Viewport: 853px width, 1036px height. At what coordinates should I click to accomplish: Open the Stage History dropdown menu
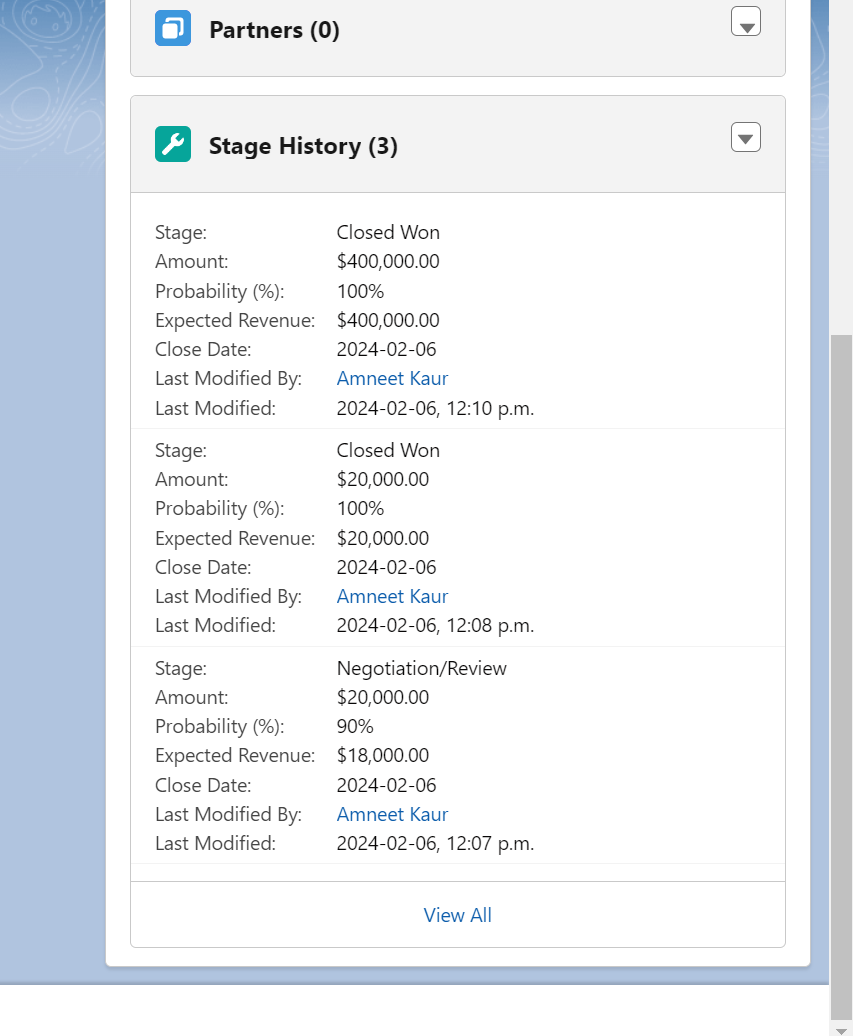tap(745, 137)
